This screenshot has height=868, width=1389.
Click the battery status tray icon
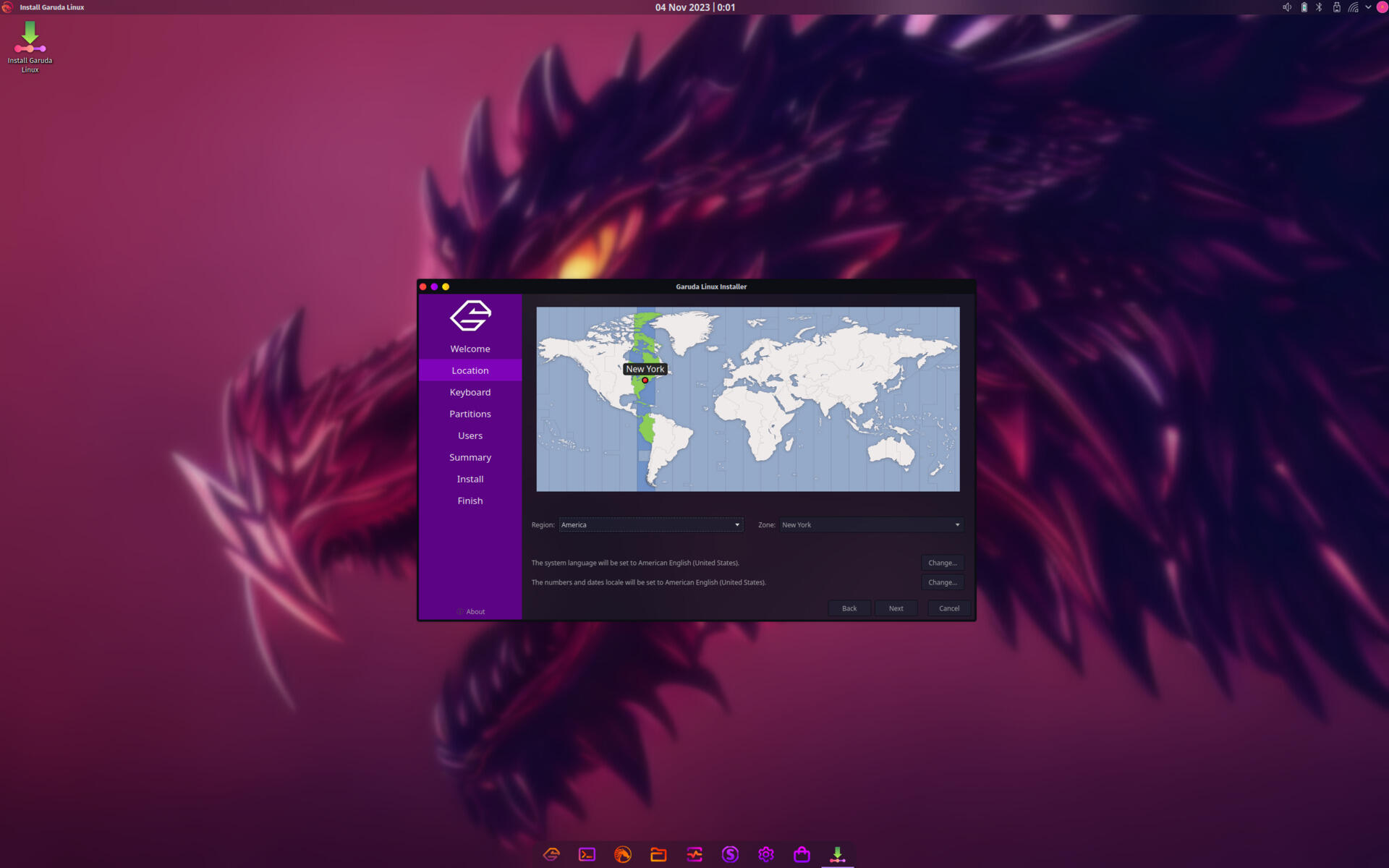tap(1304, 7)
